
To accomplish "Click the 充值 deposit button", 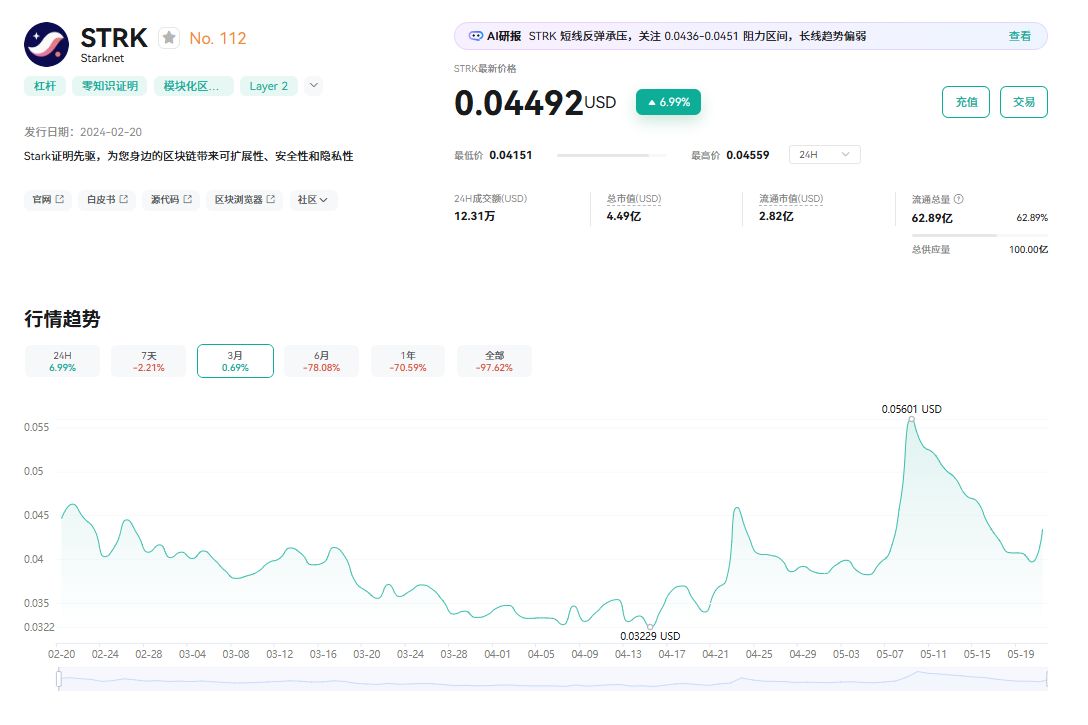I will [966, 102].
